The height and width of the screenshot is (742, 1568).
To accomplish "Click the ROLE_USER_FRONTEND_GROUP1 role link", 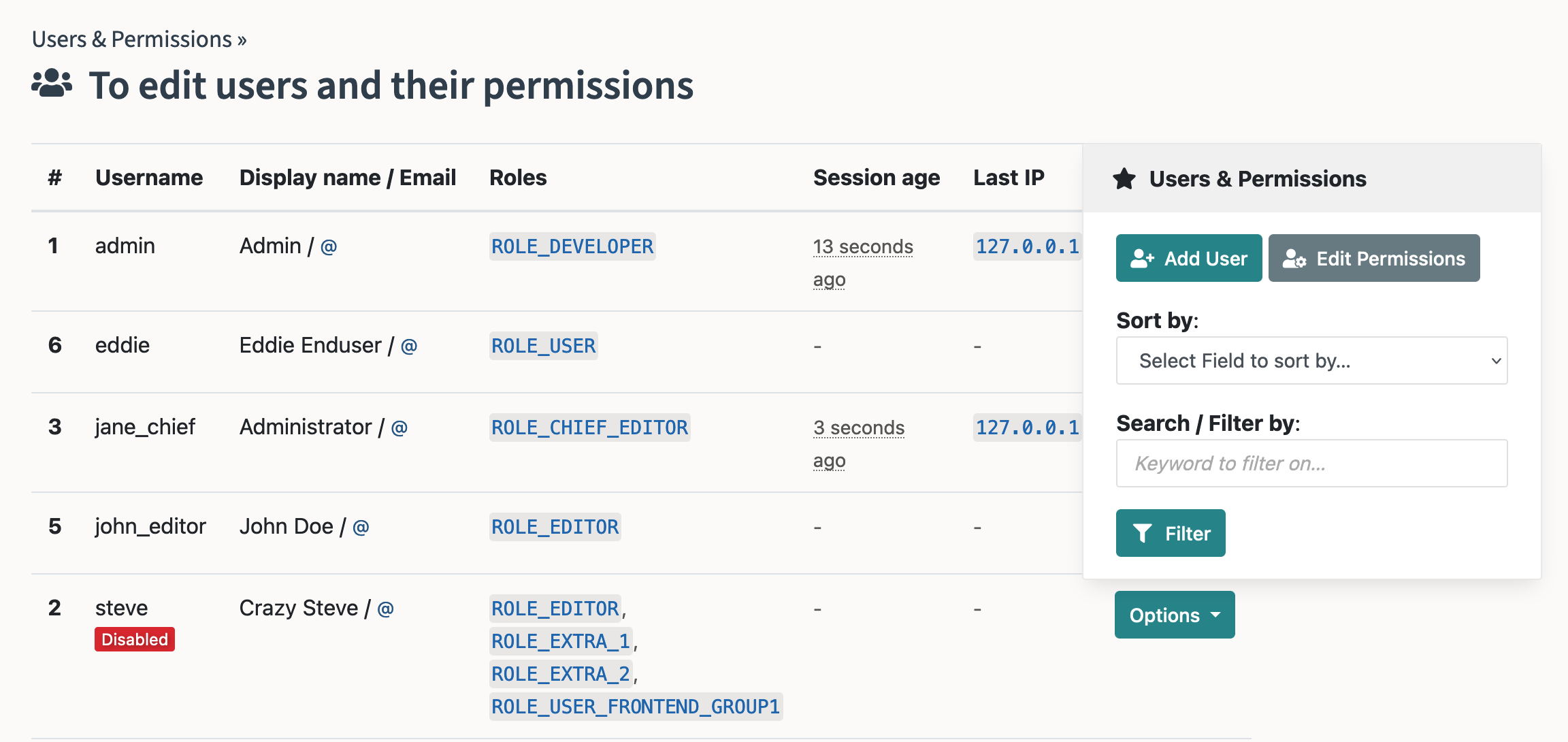I will [x=636, y=707].
